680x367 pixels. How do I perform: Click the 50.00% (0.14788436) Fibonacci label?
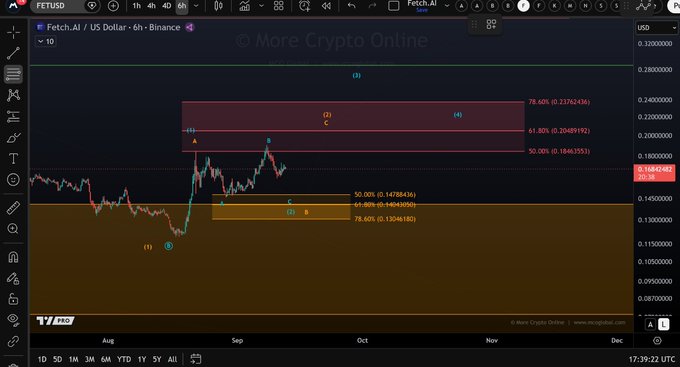click(385, 195)
